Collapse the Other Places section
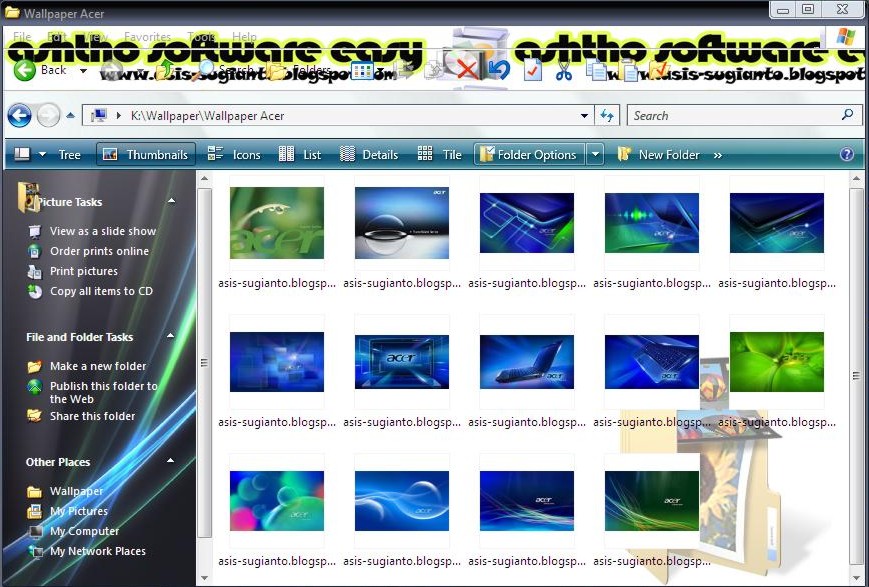The width and height of the screenshot is (869, 587). pyautogui.click(x=171, y=460)
